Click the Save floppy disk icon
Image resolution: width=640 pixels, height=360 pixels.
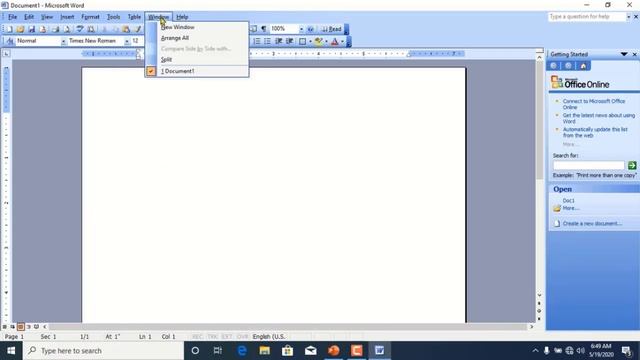[31, 29]
